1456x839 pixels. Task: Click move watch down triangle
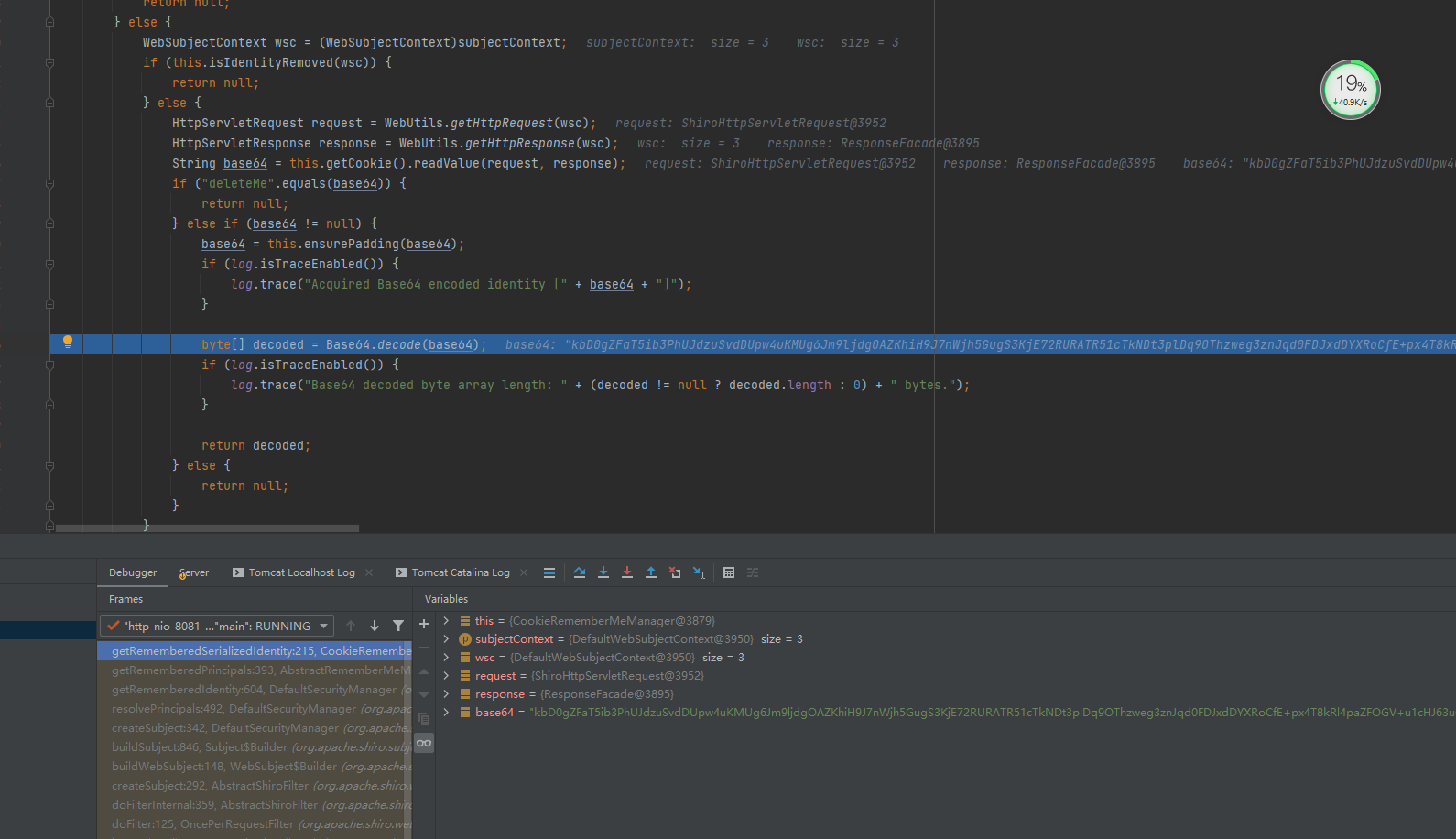click(x=424, y=695)
